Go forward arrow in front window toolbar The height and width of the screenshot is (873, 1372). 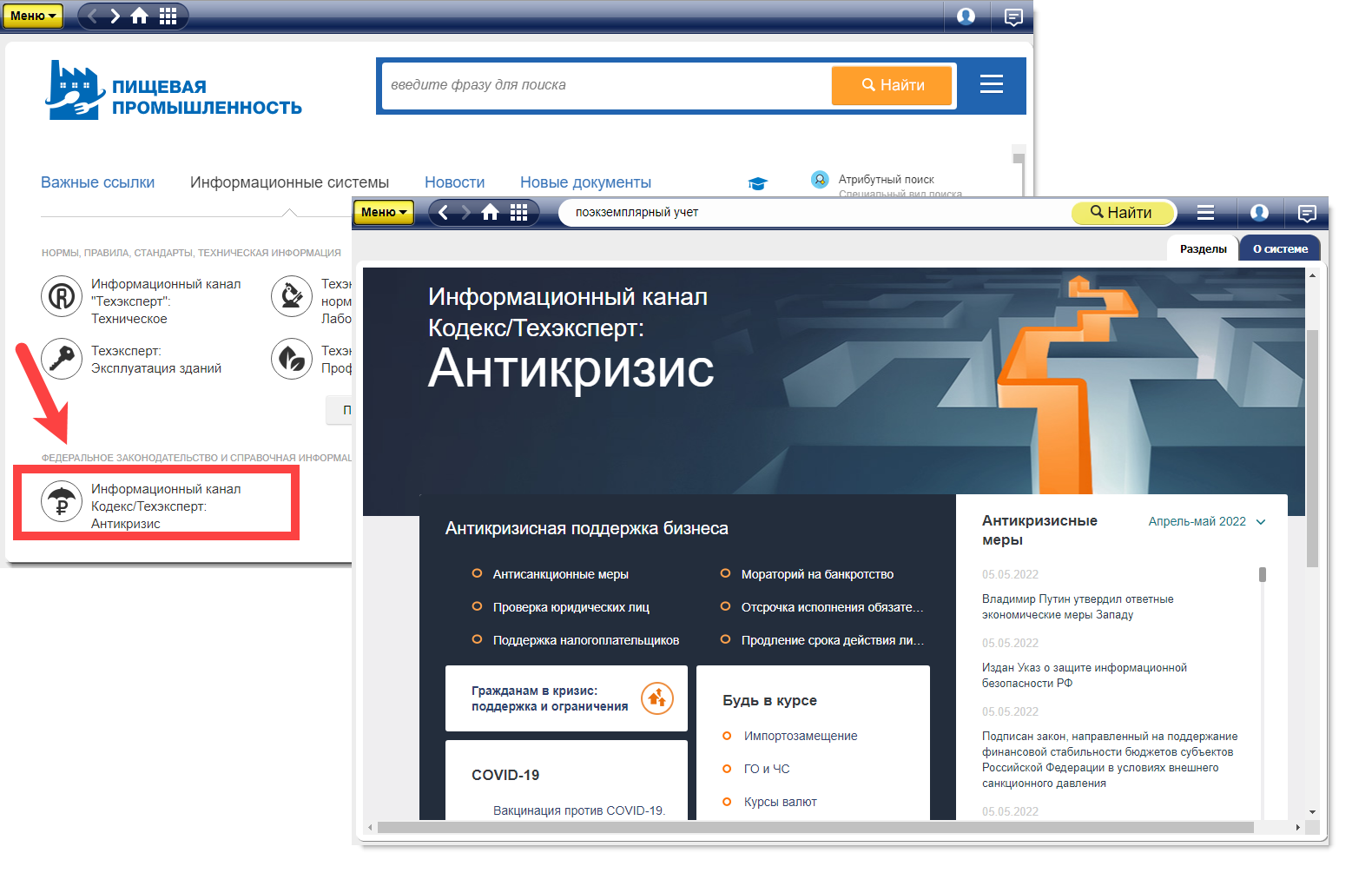[466, 212]
